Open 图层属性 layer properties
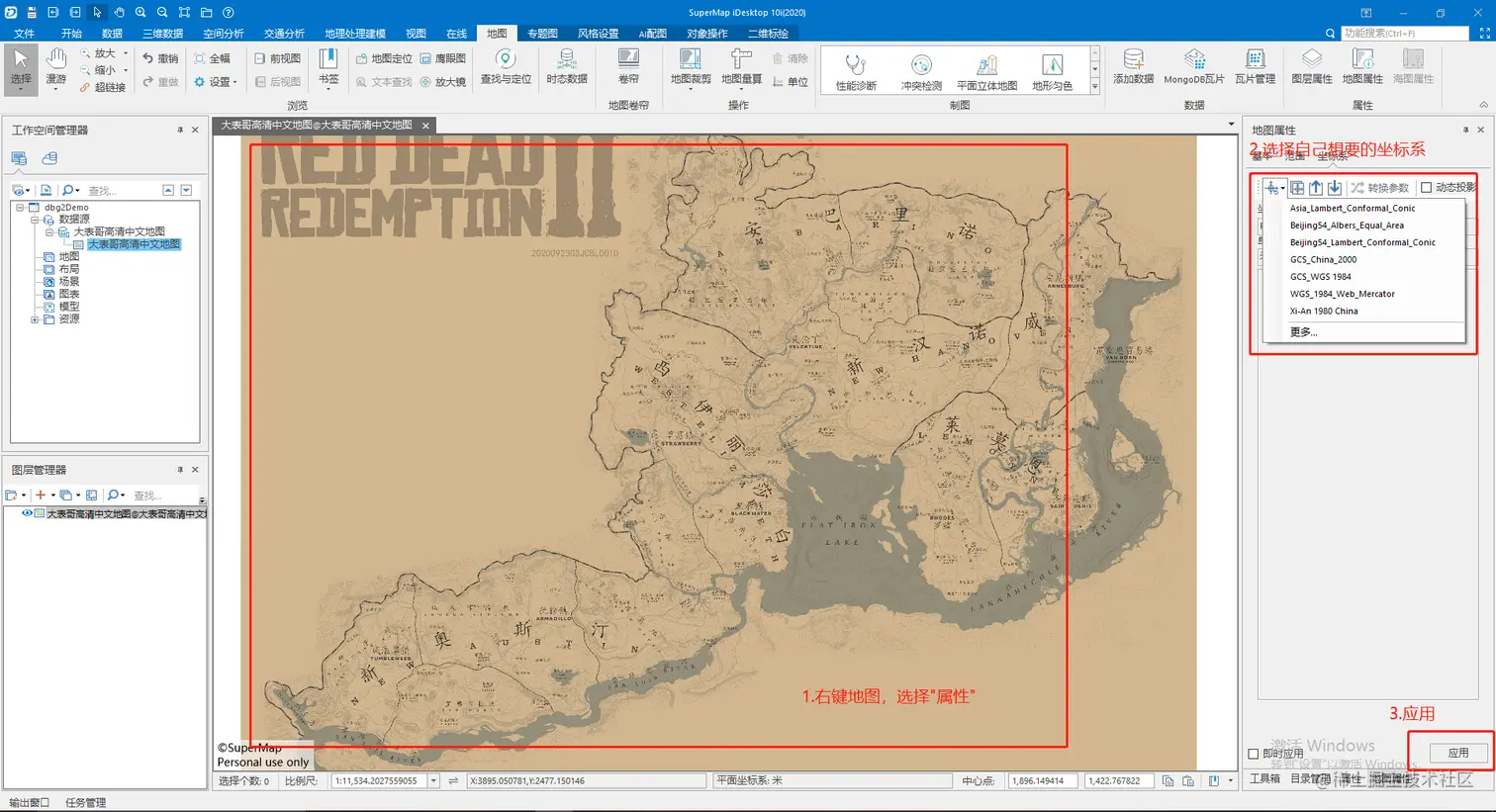Image resolution: width=1496 pixels, height=812 pixels. [1312, 67]
